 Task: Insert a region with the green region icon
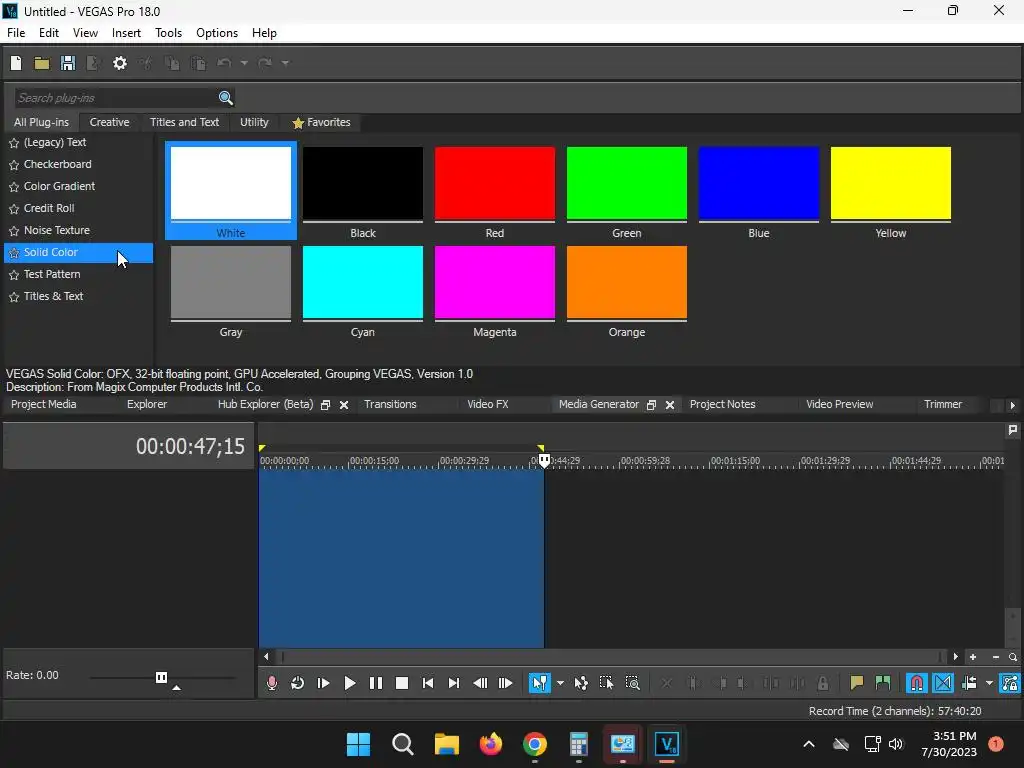click(882, 683)
